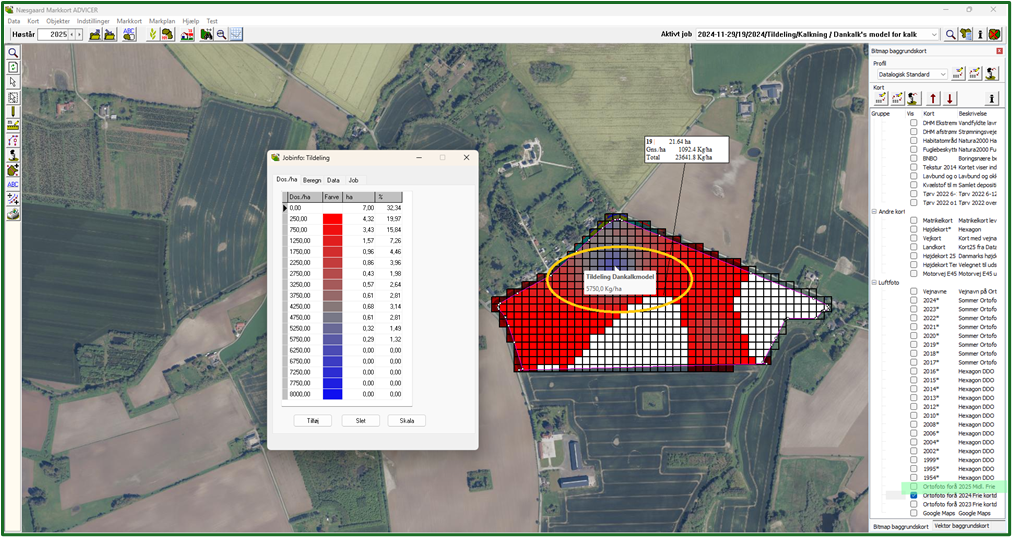
Task: Click the red down arrow to move map down
Action: 949,98
